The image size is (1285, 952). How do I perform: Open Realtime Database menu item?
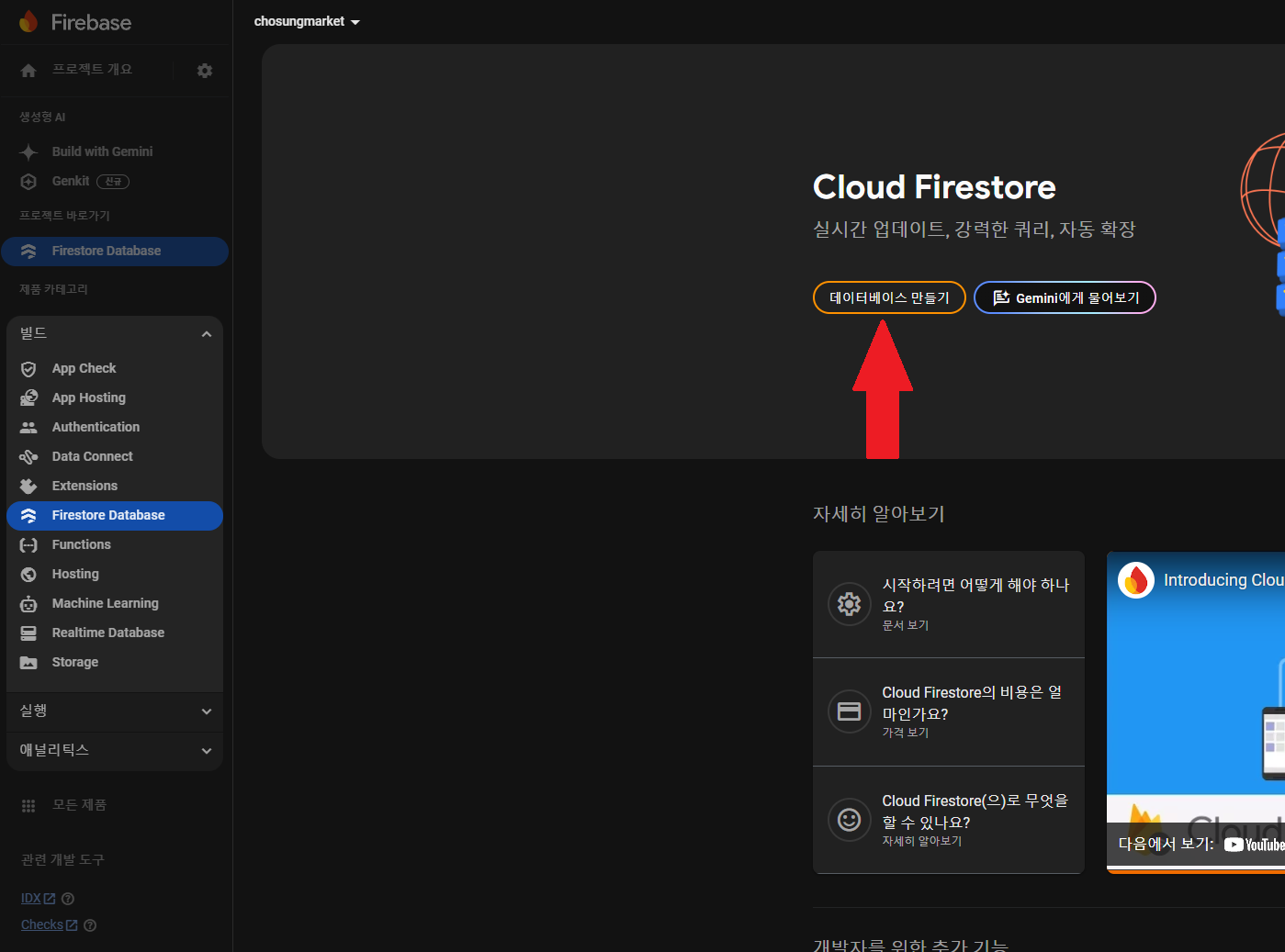115,633
